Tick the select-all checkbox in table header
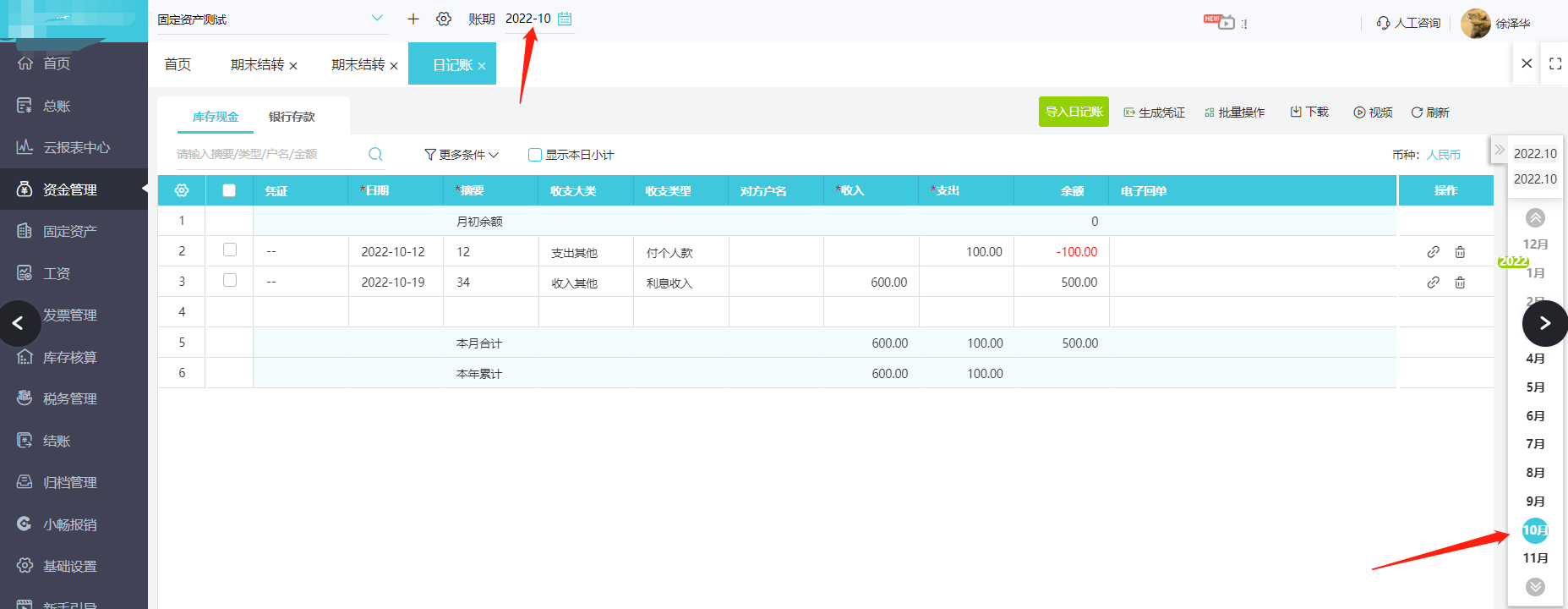The width and height of the screenshot is (1568, 609). (x=229, y=190)
